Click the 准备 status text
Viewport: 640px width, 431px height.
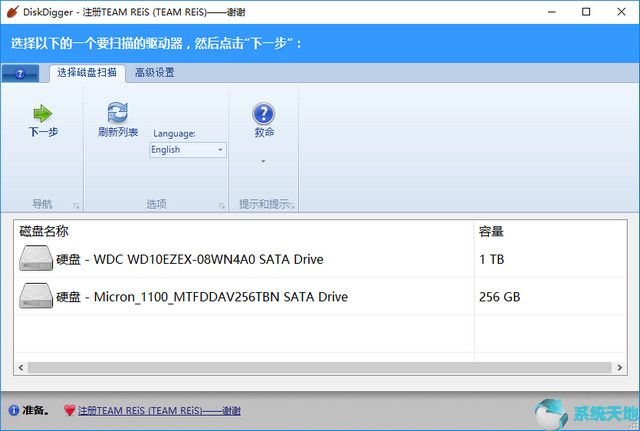point(36,410)
